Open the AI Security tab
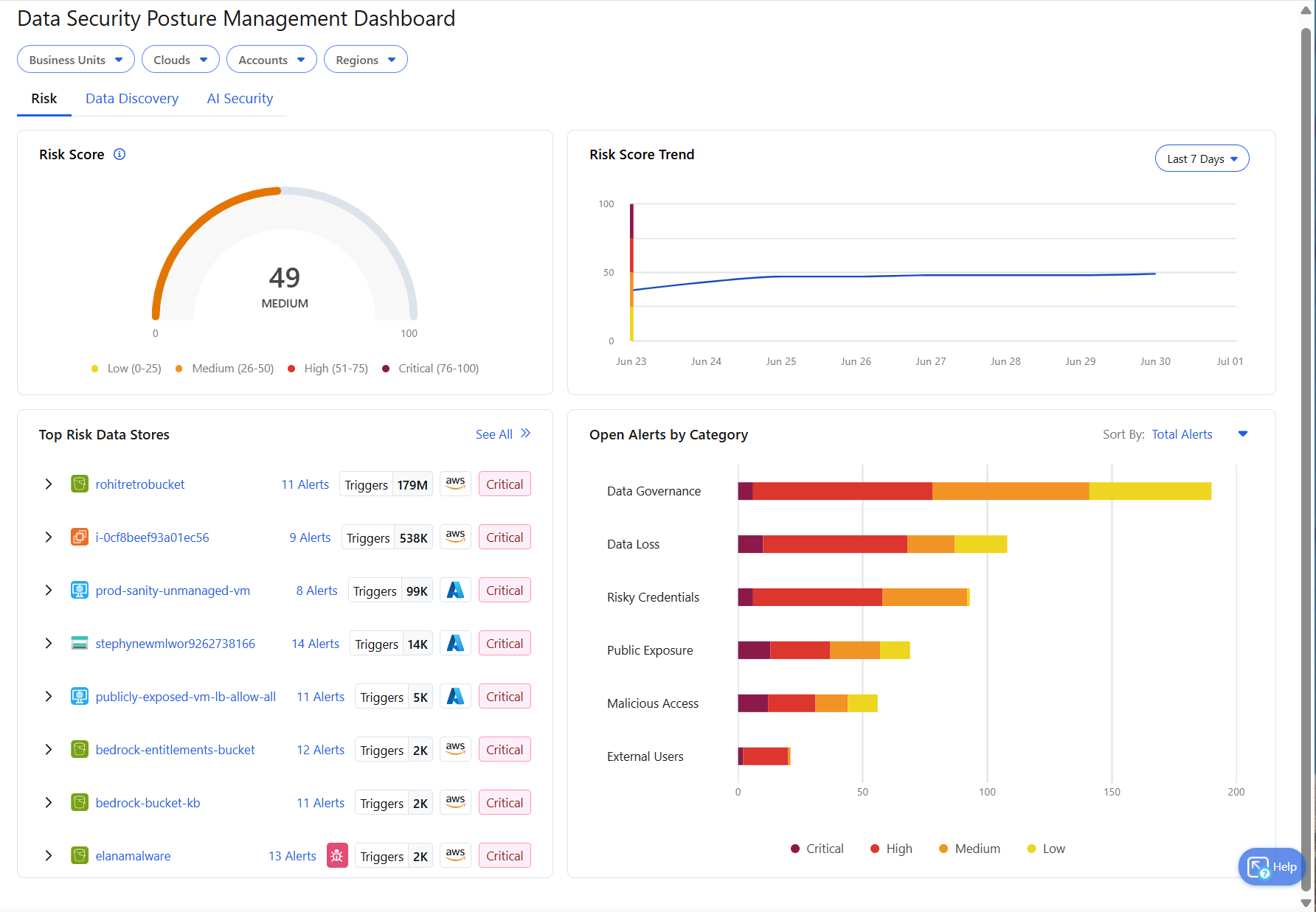 tap(240, 98)
